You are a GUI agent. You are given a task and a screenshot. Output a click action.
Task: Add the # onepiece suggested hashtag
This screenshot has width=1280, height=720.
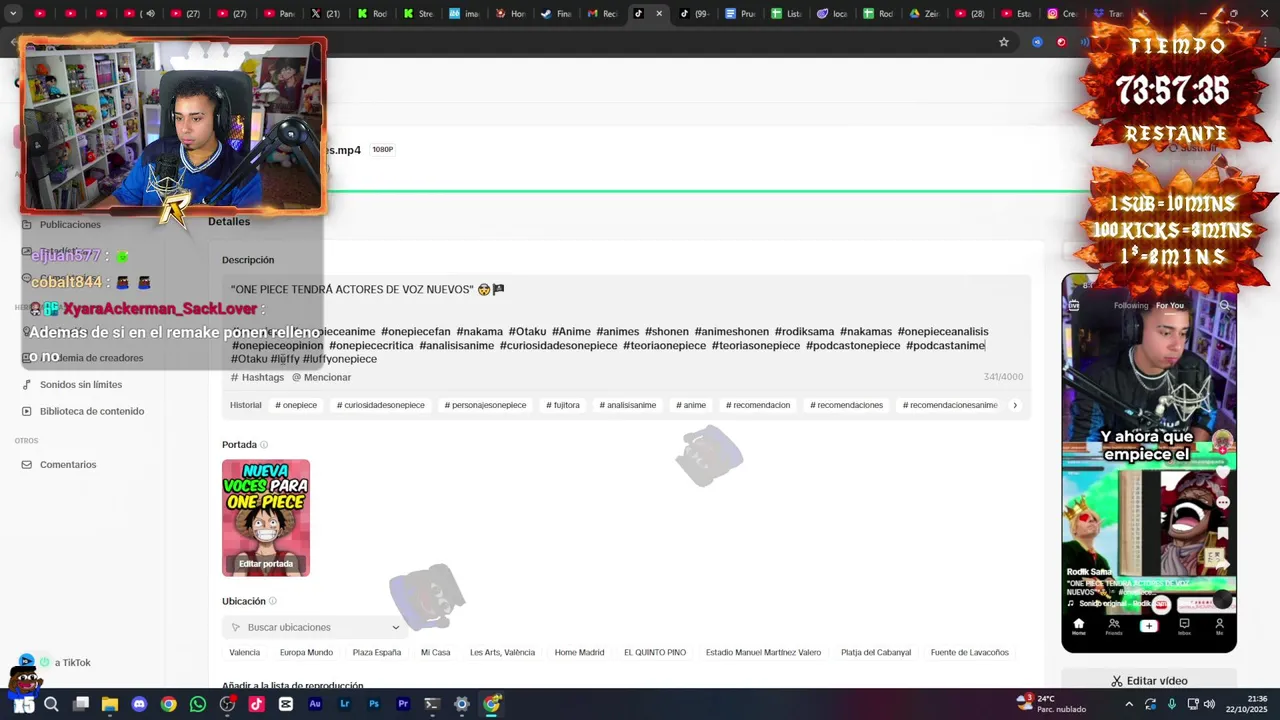[296, 405]
